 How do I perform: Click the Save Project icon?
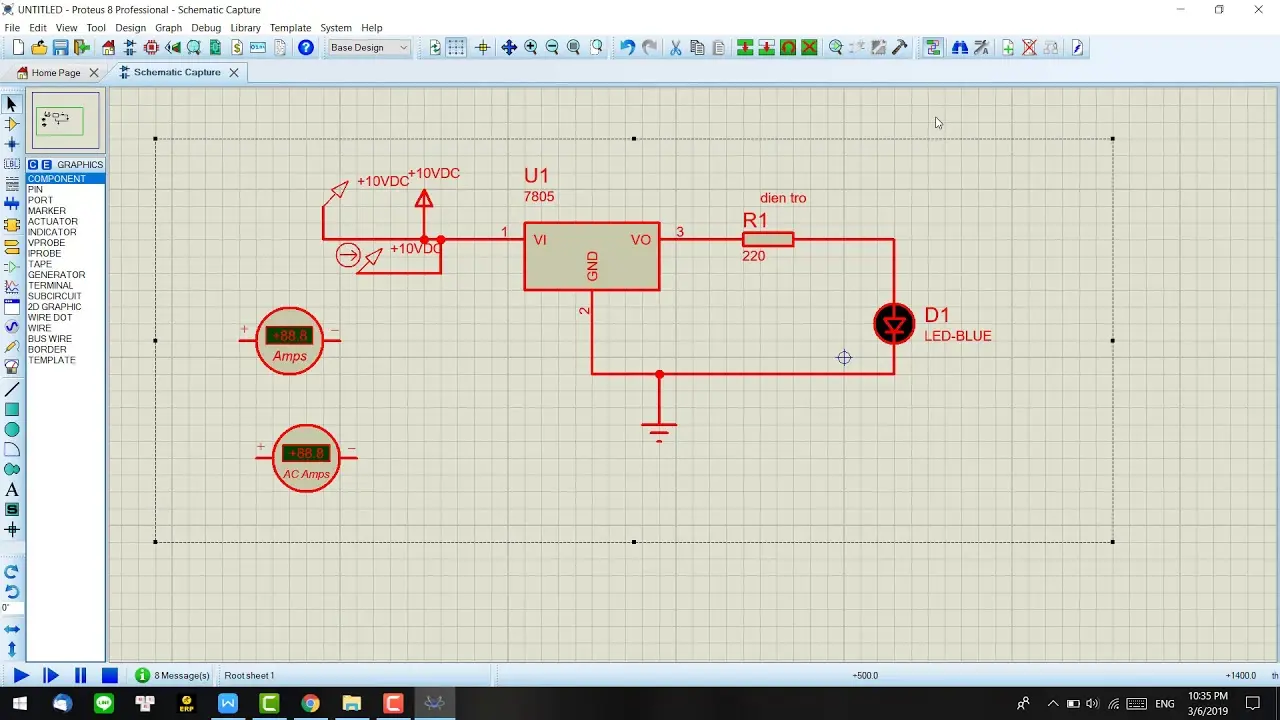pos(60,48)
